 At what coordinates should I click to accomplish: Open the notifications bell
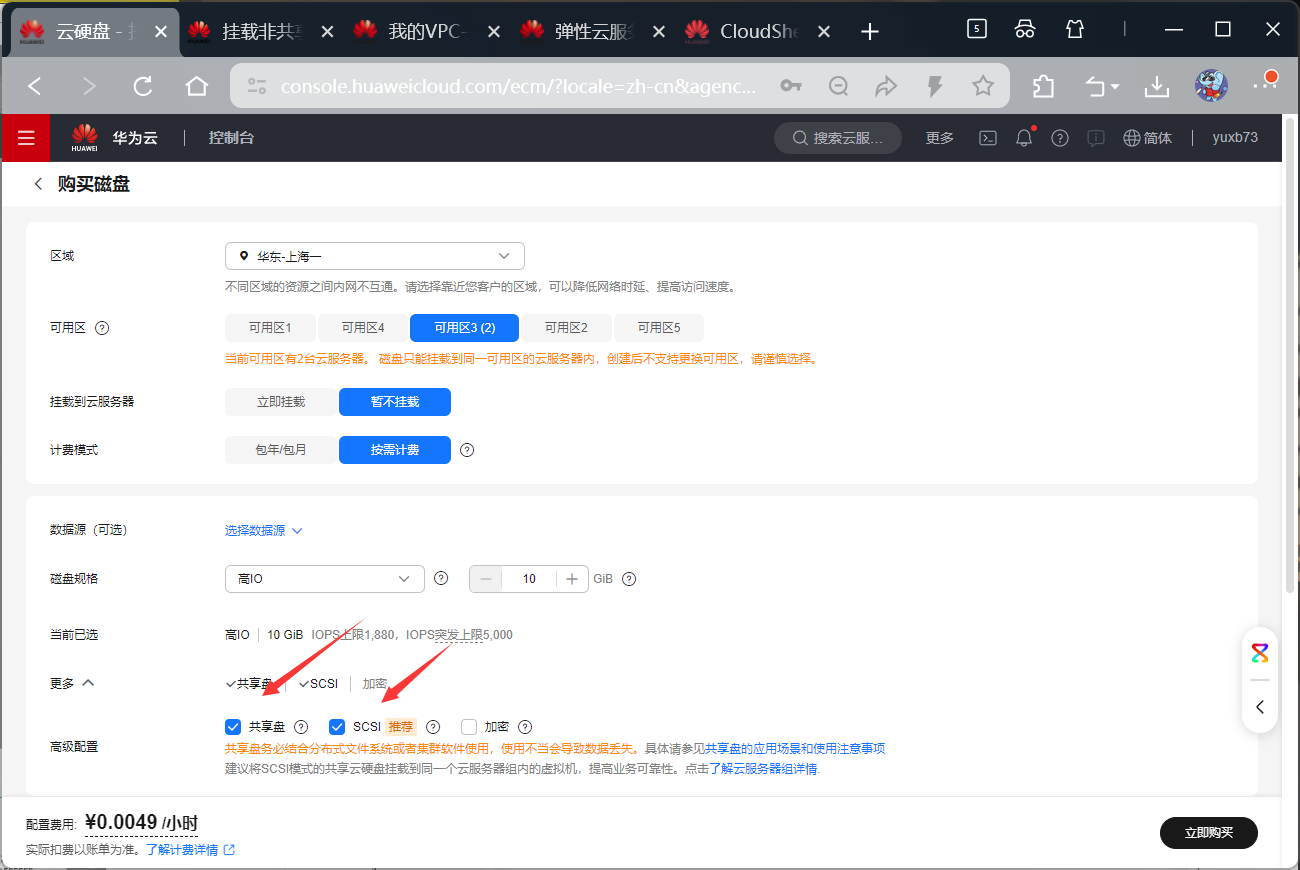point(1024,138)
